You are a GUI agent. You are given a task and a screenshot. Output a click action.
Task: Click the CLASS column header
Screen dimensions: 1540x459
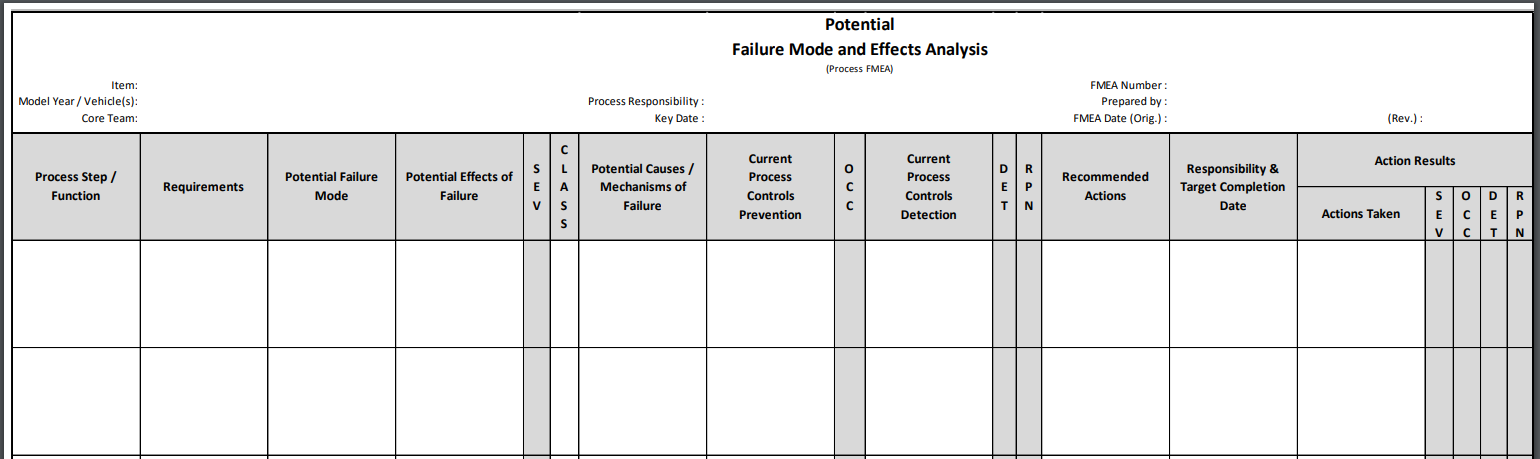click(564, 186)
